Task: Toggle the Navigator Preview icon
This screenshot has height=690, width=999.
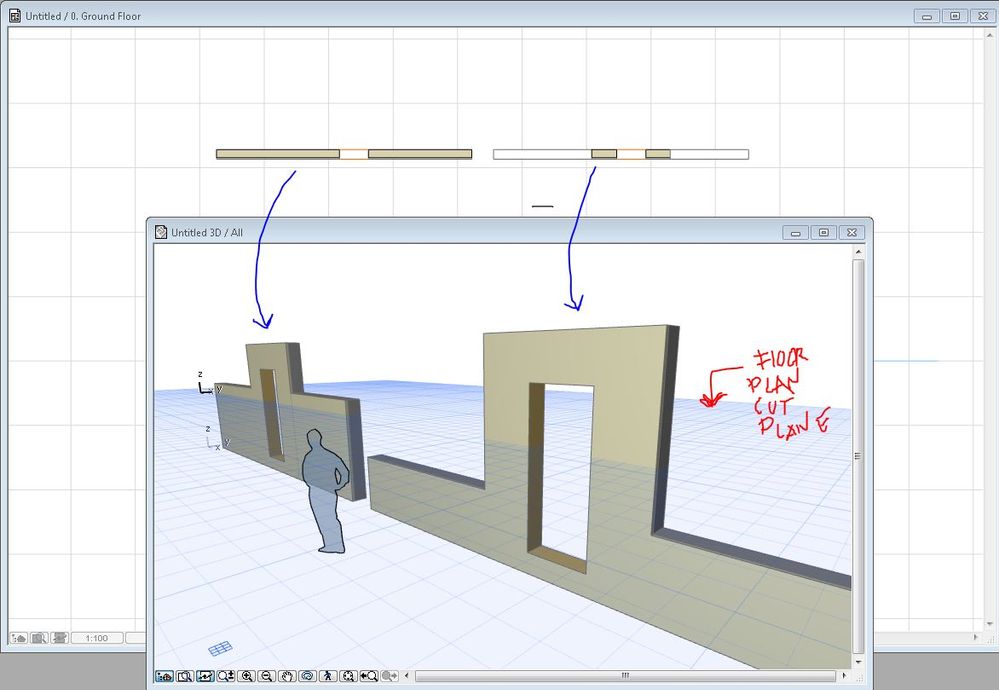Action: [x=185, y=677]
